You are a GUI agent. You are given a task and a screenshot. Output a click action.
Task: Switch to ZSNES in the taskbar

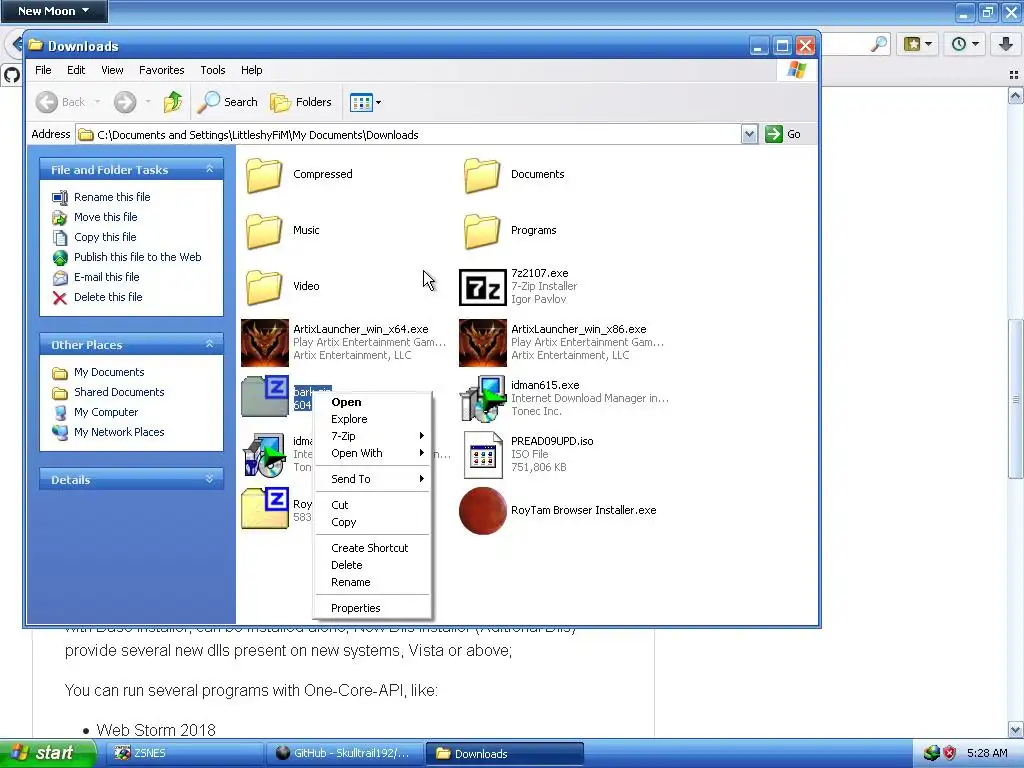183,753
